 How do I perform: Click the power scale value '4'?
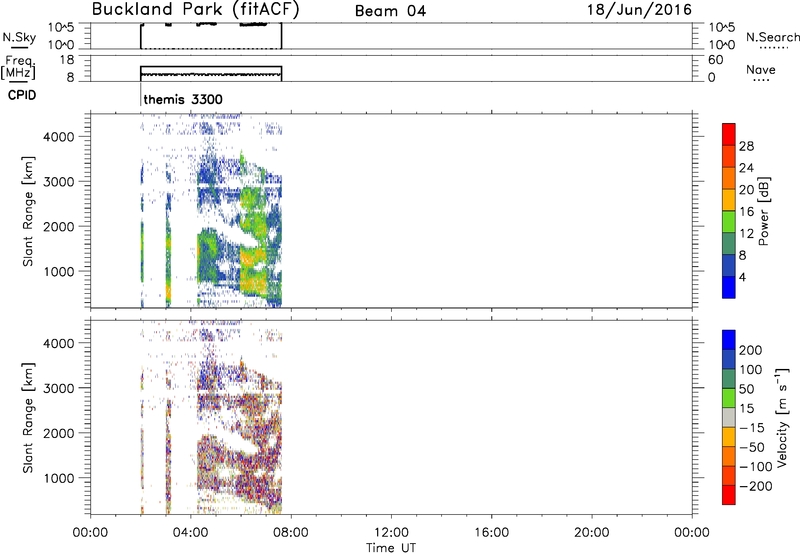tap(742, 277)
